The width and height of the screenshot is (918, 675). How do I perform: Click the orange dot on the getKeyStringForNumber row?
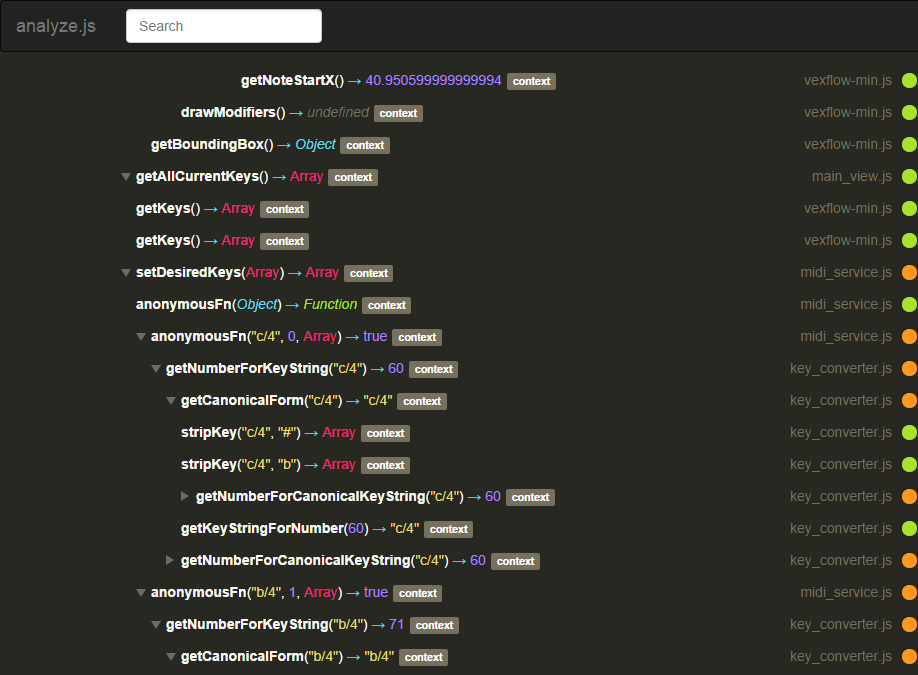pyautogui.click(x=909, y=529)
